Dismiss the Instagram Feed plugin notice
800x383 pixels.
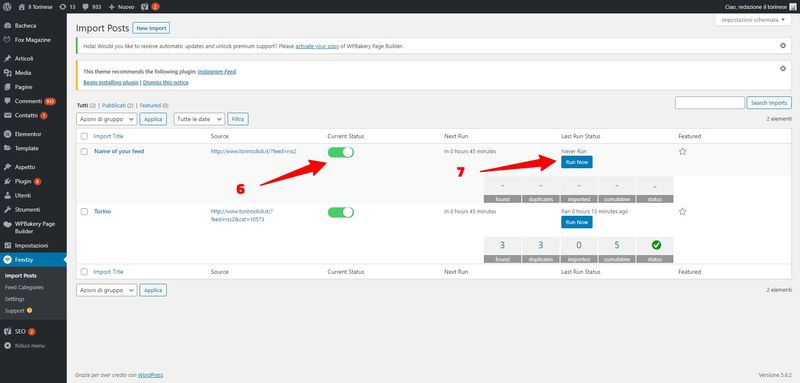pos(783,68)
